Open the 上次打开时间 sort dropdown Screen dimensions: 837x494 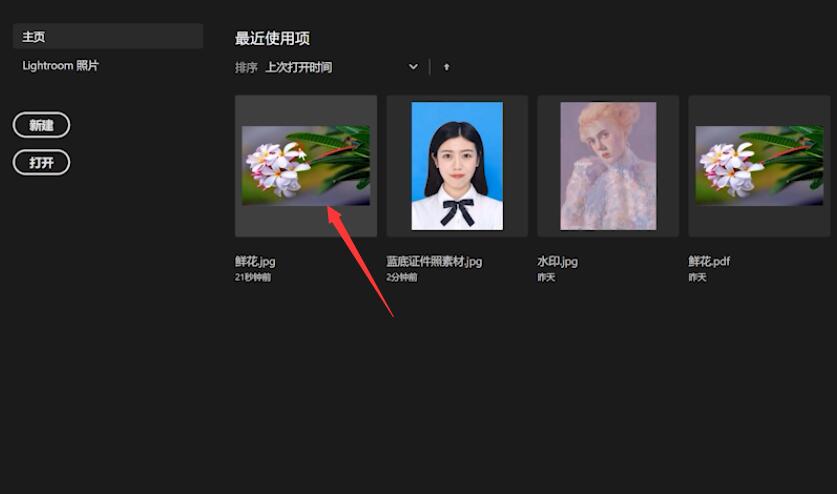click(342, 67)
